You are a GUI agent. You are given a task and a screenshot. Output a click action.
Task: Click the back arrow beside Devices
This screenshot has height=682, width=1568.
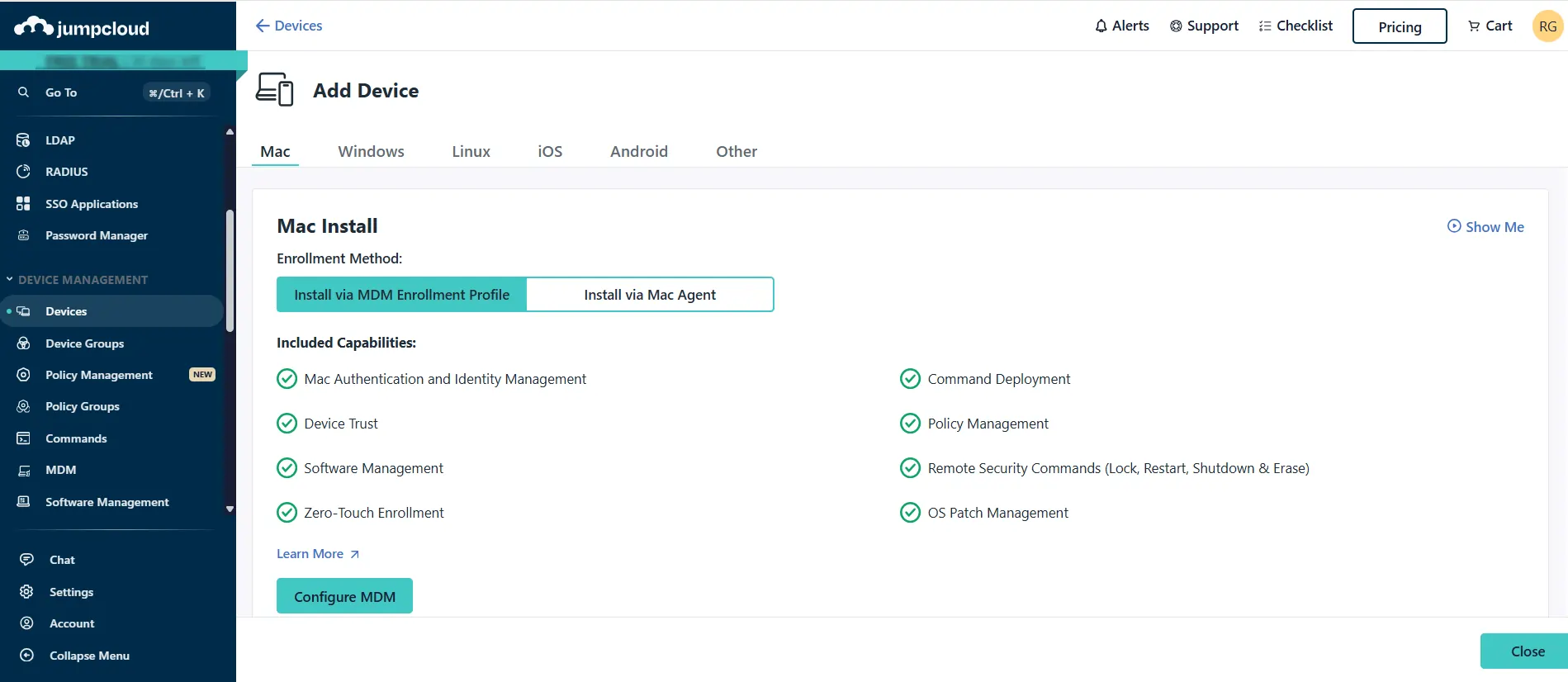pyautogui.click(x=263, y=26)
